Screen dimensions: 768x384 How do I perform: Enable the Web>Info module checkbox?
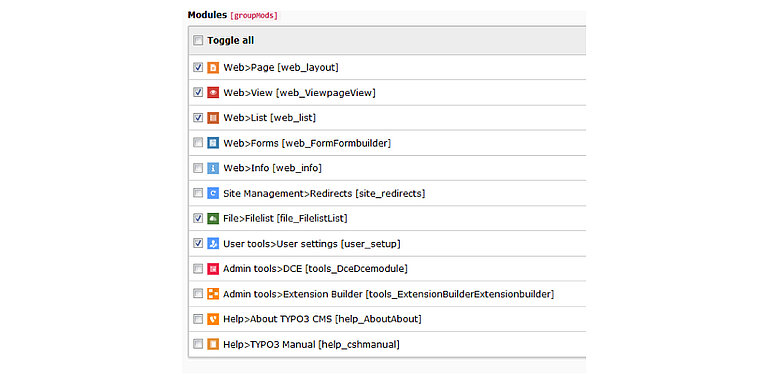tap(198, 168)
